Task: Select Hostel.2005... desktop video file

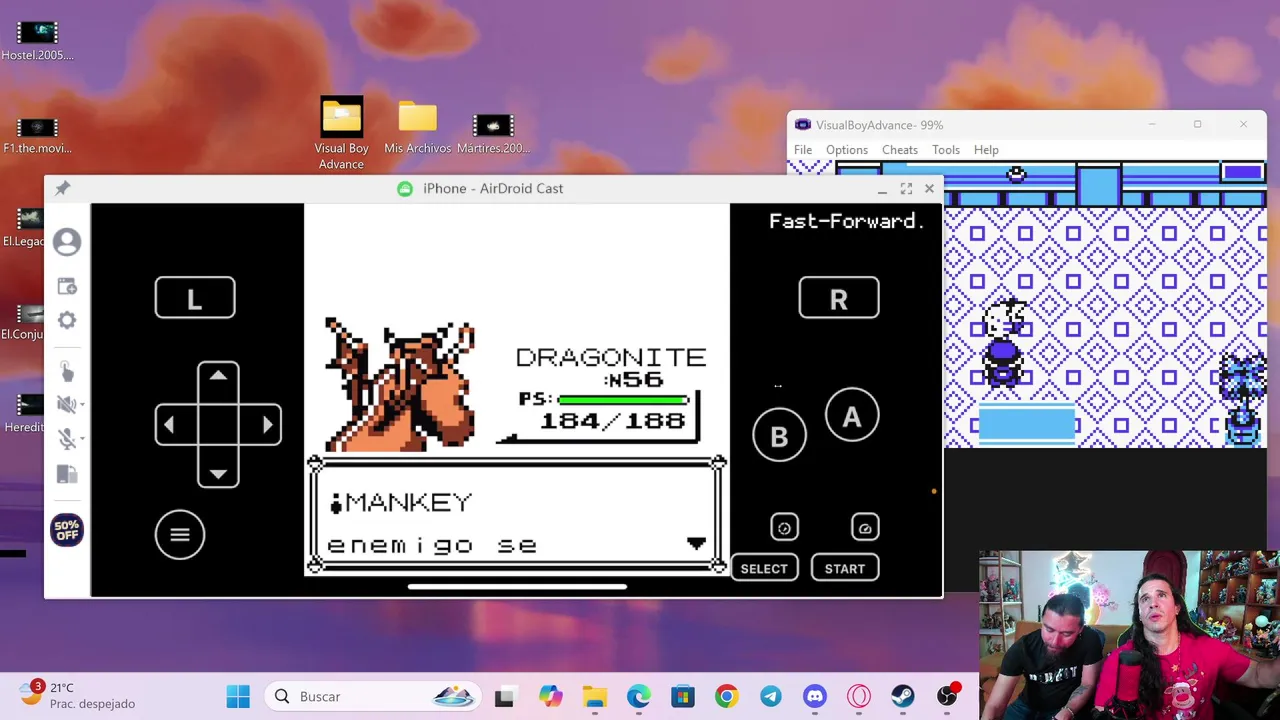Action: pyautogui.click(x=38, y=40)
